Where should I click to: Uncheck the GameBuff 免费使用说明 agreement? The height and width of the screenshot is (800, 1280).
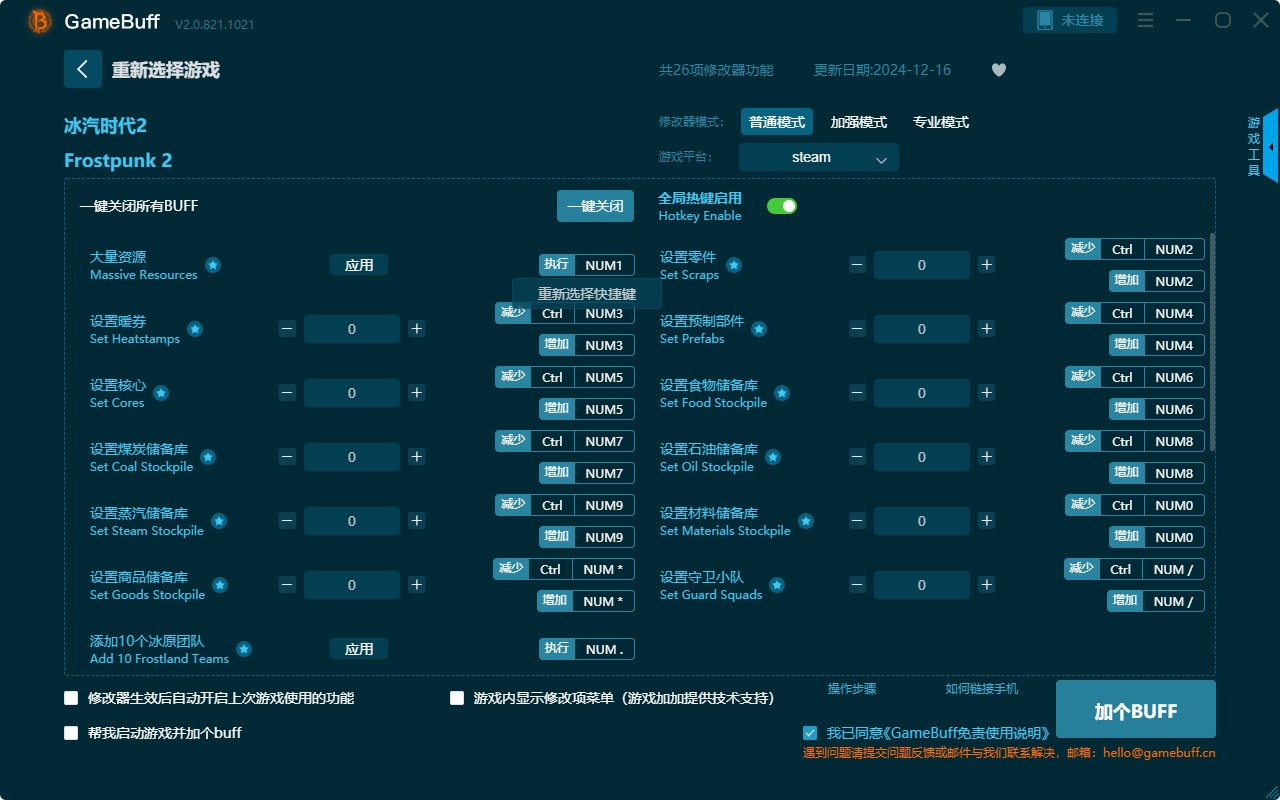pyautogui.click(x=810, y=732)
